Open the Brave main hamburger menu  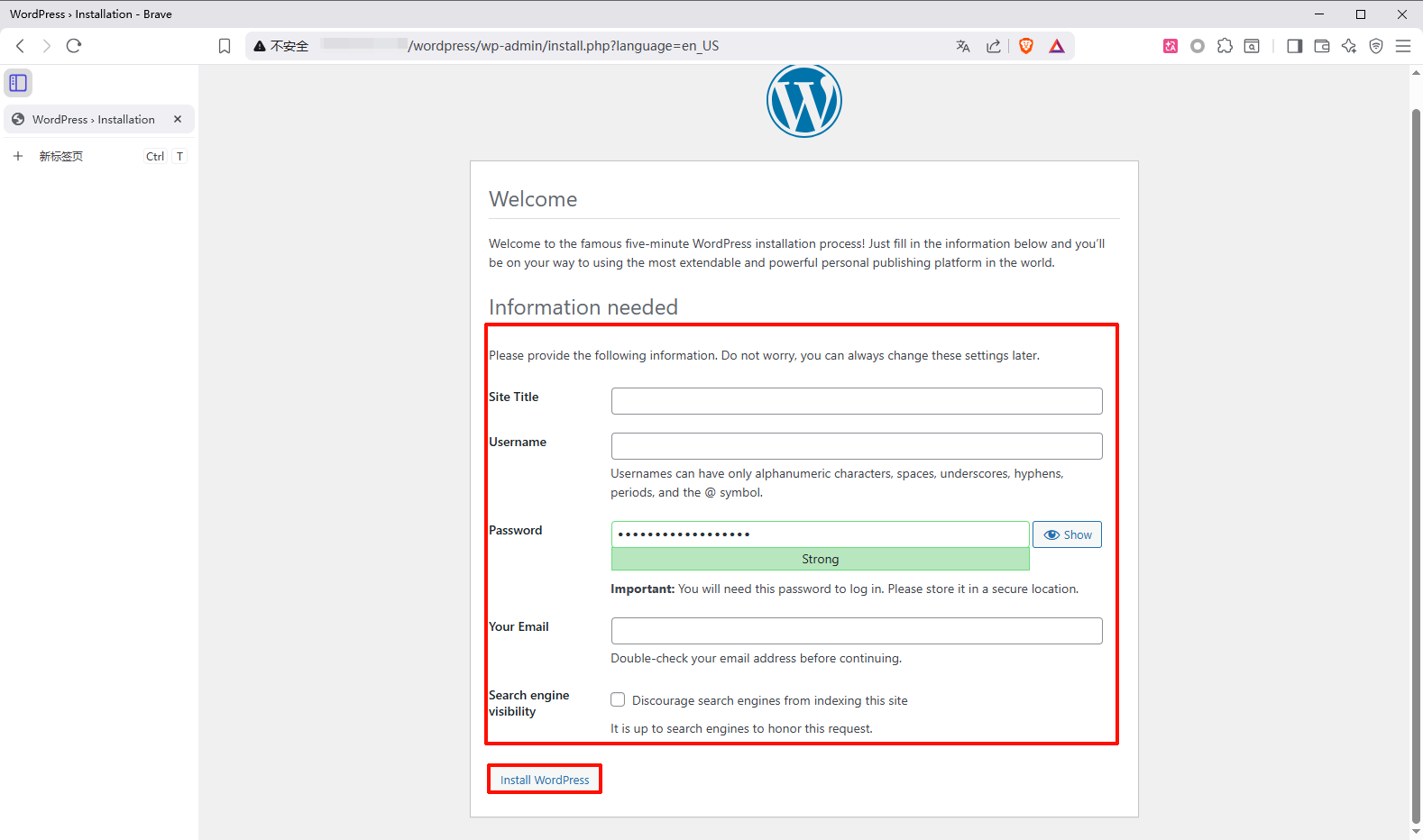[1403, 46]
